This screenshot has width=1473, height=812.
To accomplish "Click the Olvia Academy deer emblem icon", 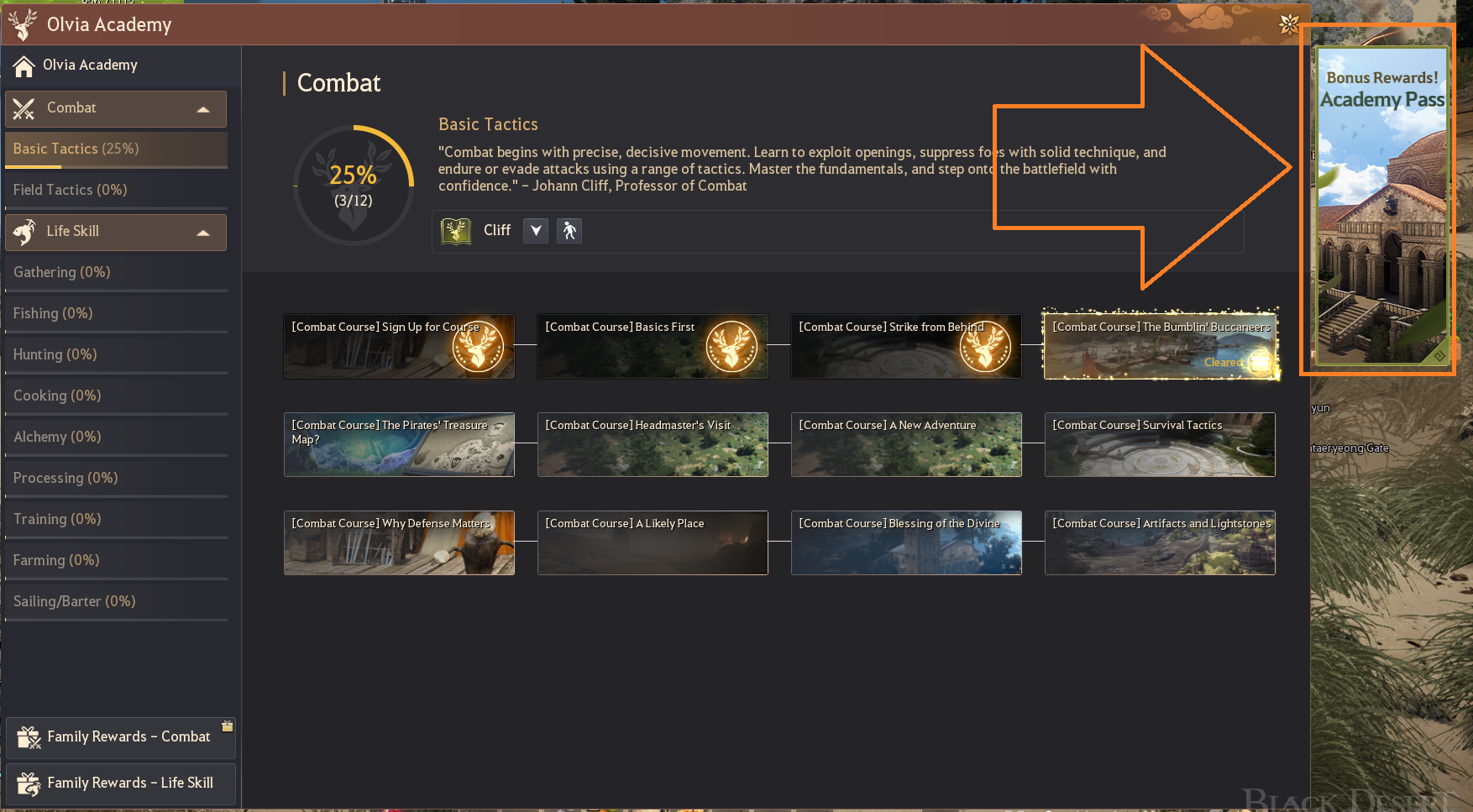I will coord(23,24).
